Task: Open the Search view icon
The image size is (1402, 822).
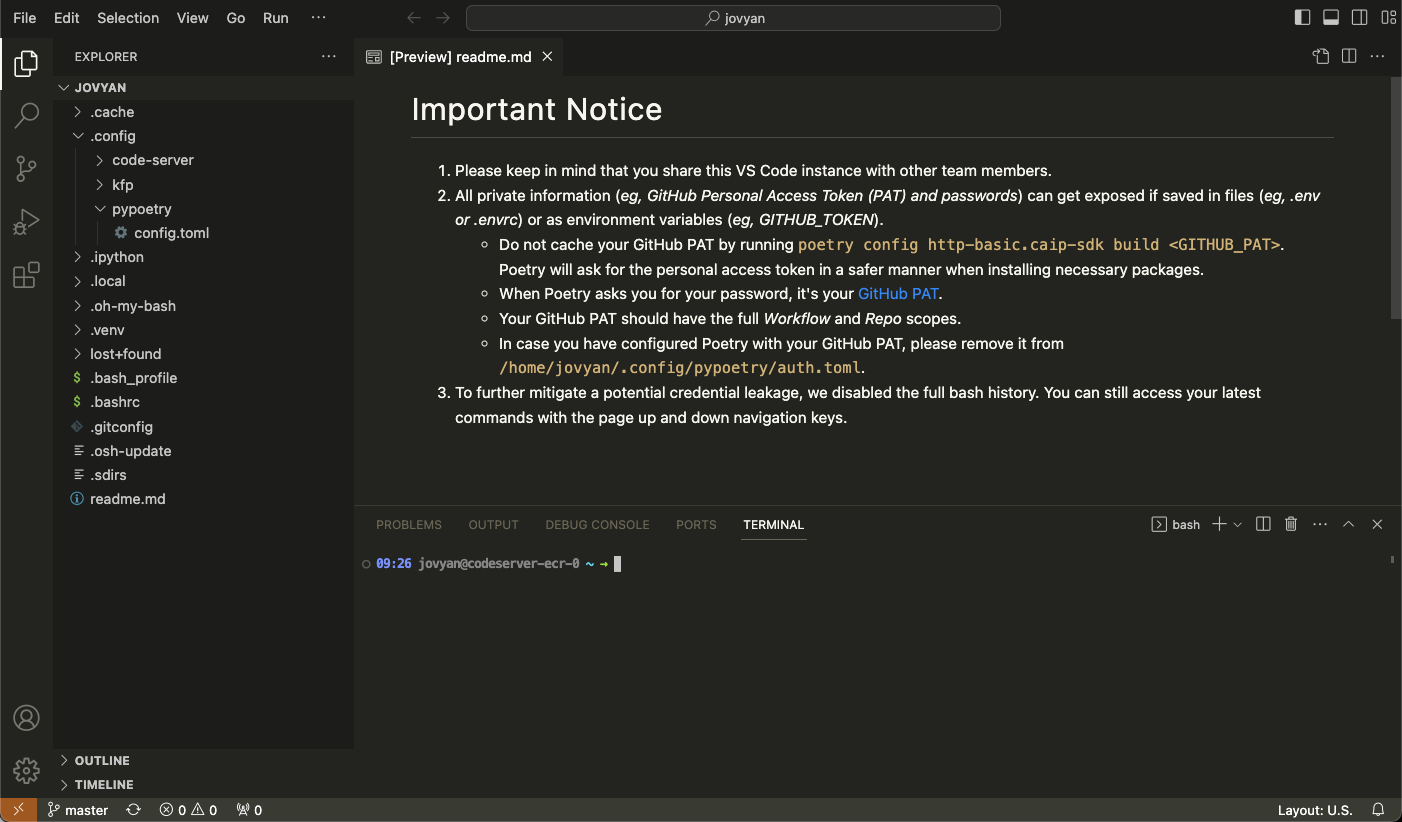Action: click(x=26, y=115)
